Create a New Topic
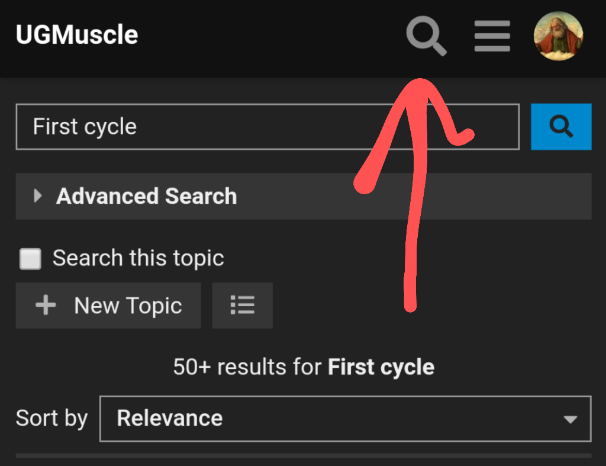The width and height of the screenshot is (606, 466). tap(108, 306)
